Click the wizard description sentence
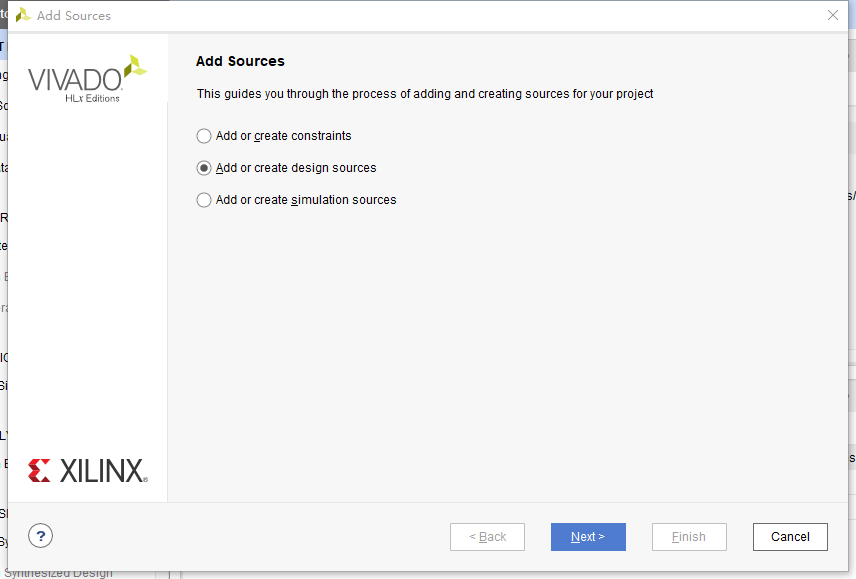856x579 pixels. 424,94
